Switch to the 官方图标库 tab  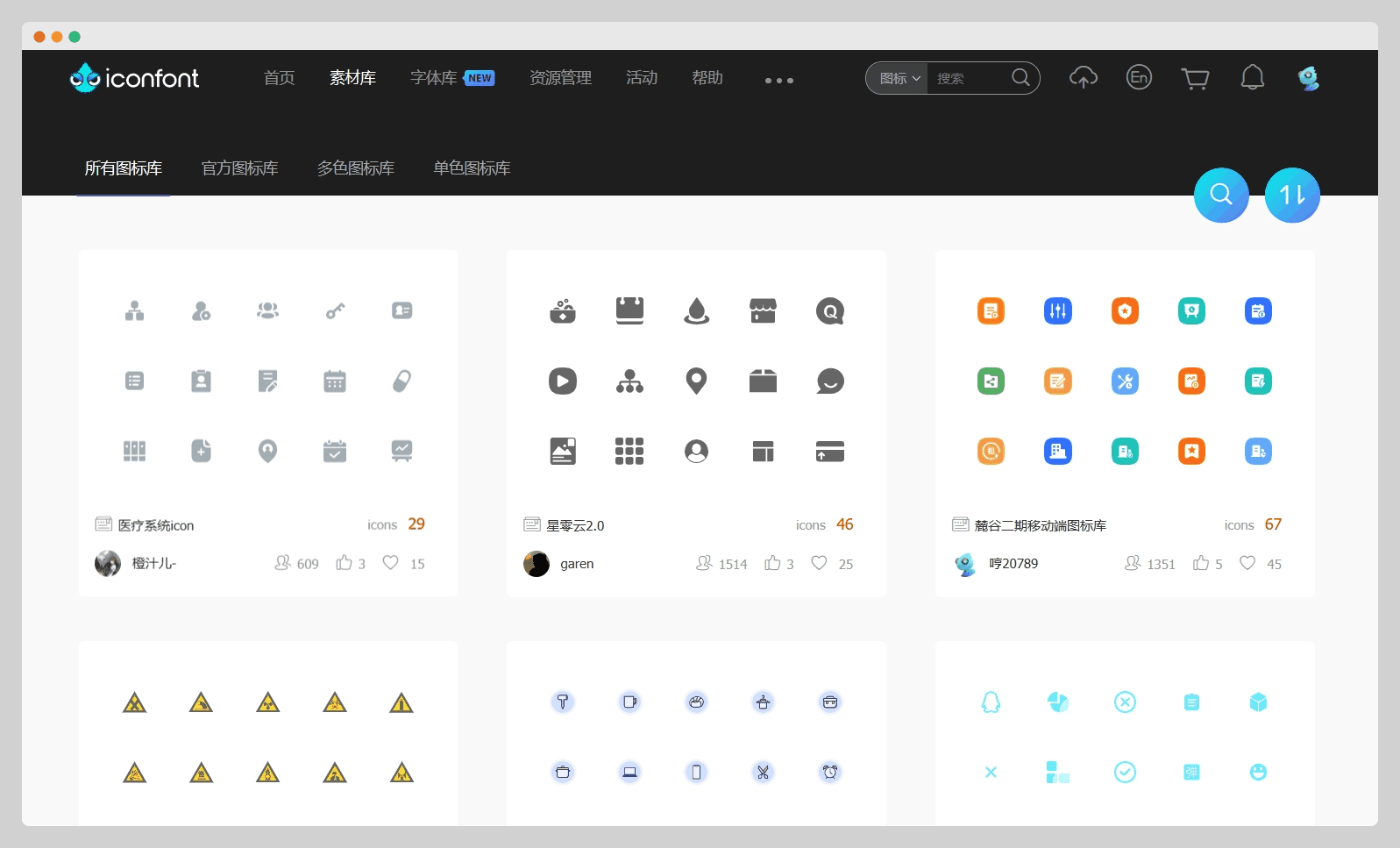[239, 168]
